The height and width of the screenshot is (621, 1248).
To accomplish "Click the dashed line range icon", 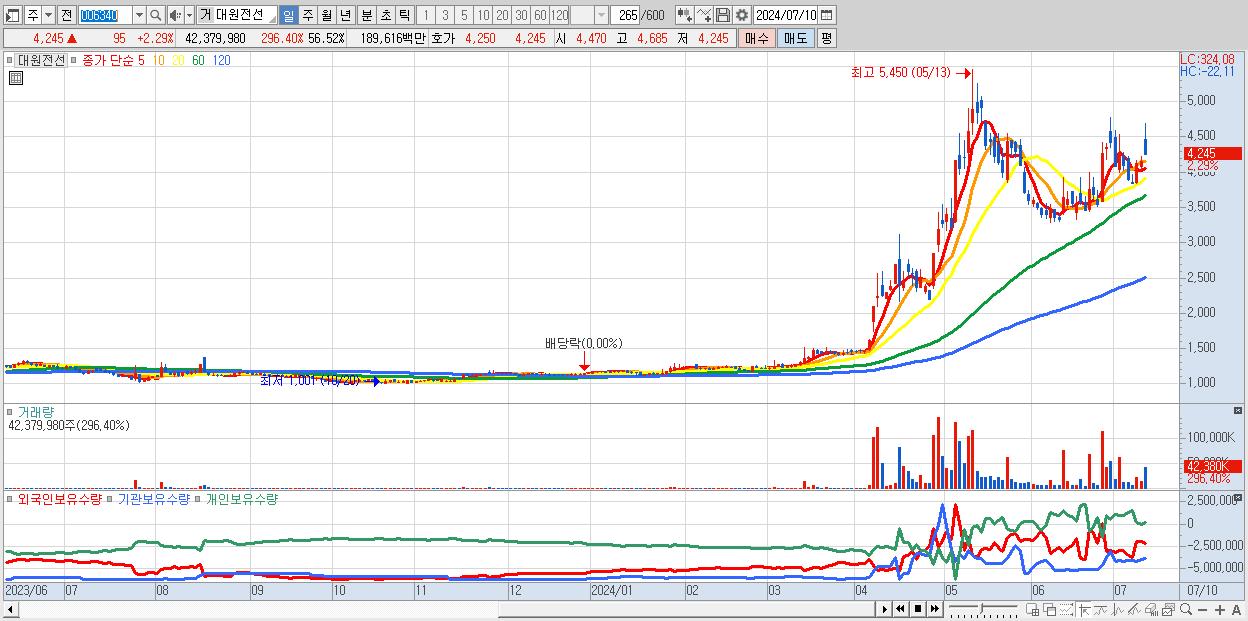I will [1067, 610].
